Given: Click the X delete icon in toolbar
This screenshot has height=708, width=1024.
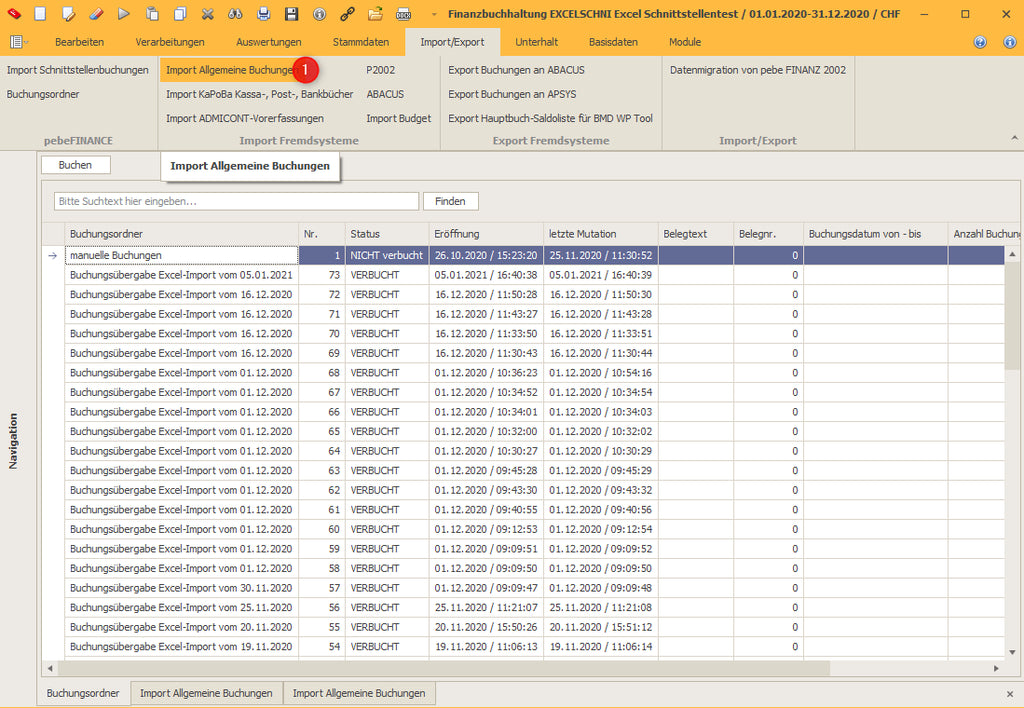Looking at the screenshot, I should click(207, 14).
